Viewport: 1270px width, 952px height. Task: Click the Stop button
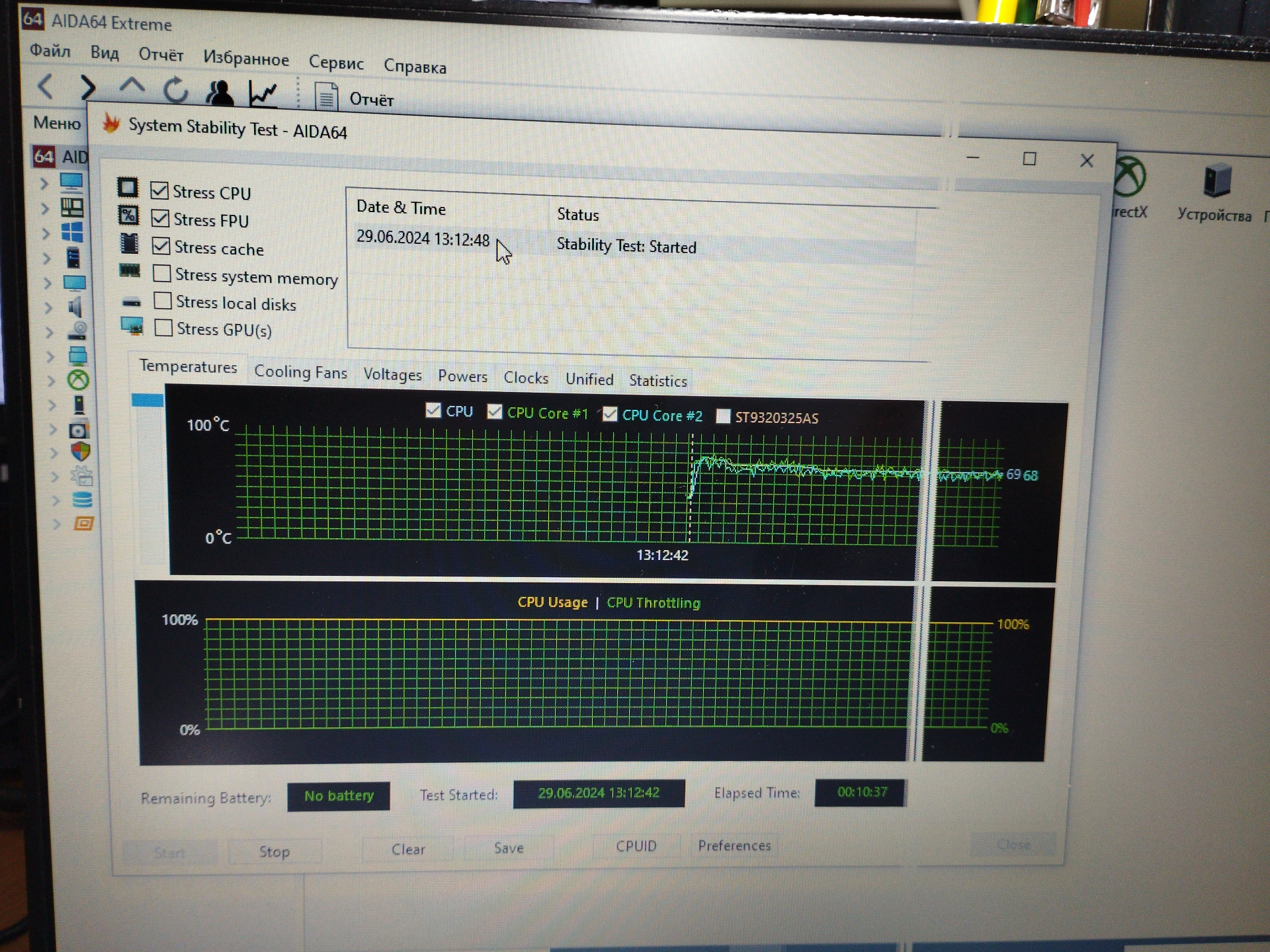point(275,852)
